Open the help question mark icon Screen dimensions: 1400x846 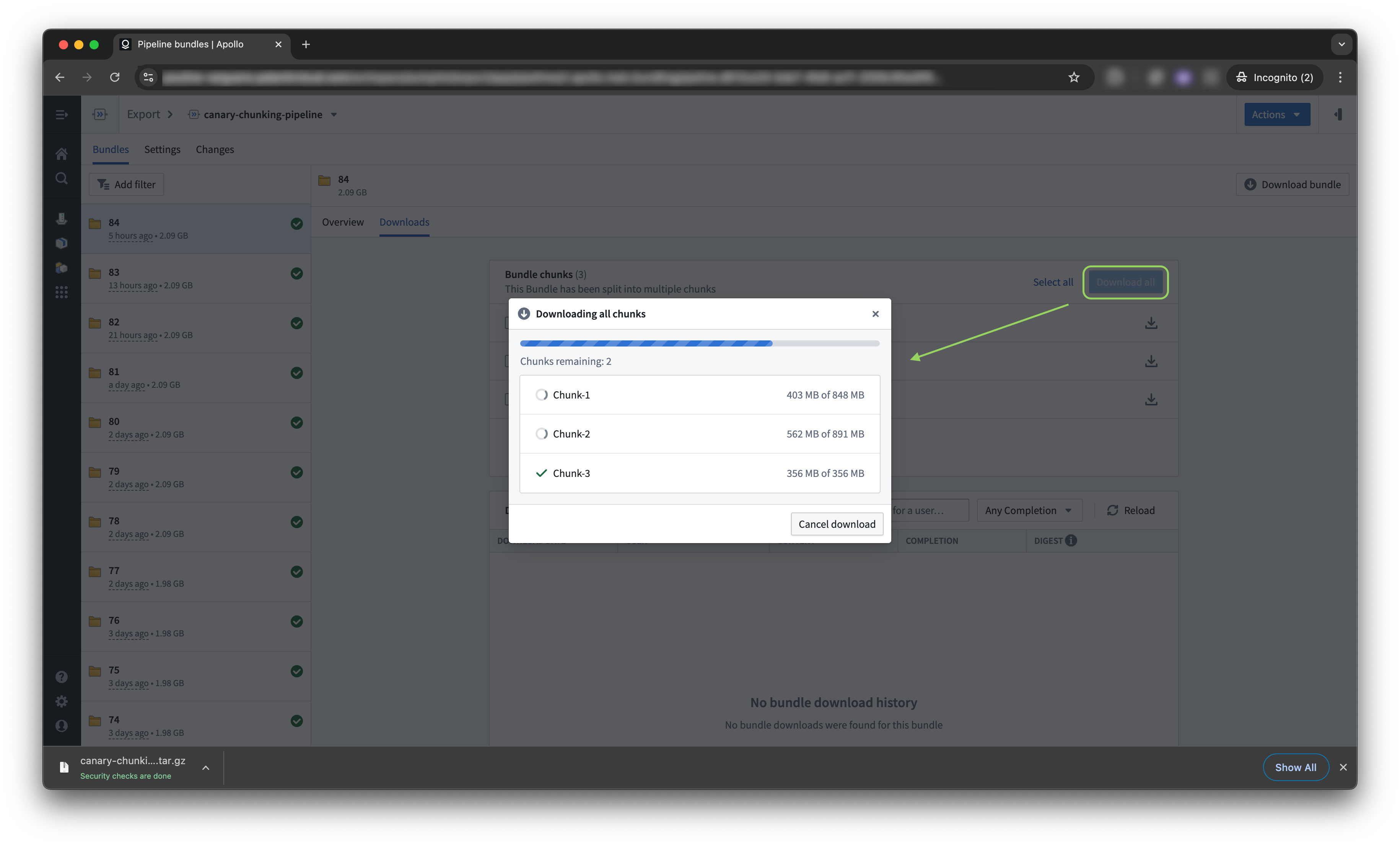pyautogui.click(x=61, y=677)
